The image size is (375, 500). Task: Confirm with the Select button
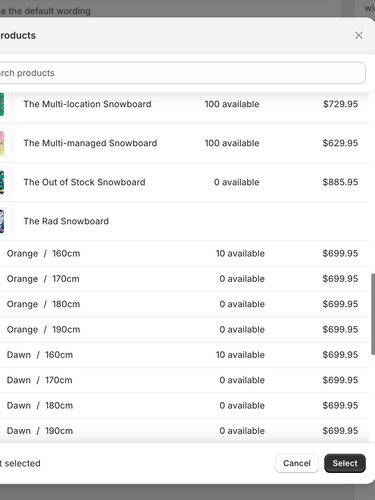(x=345, y=463)
